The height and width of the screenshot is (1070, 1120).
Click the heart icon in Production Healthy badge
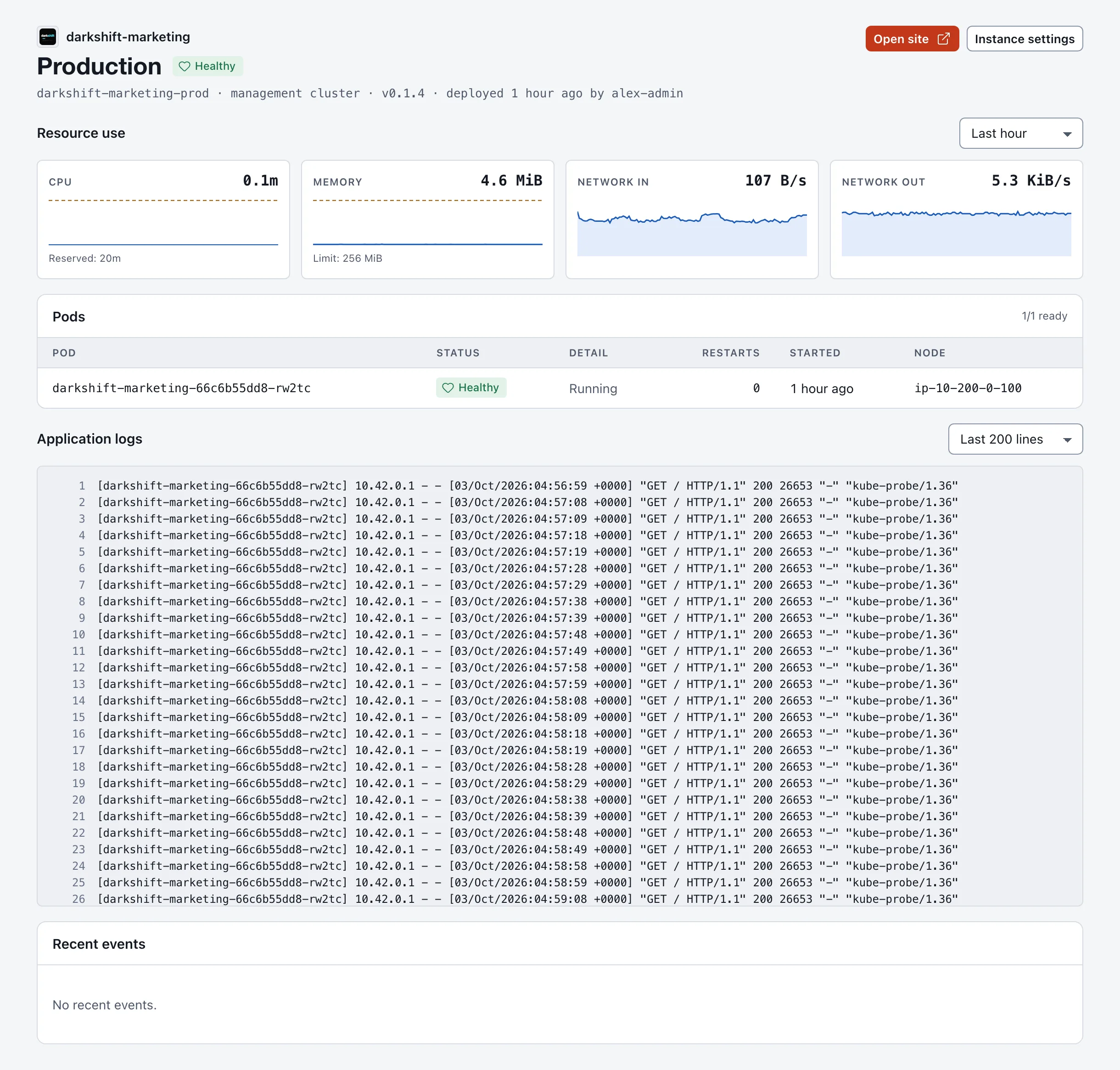(184, 66)
